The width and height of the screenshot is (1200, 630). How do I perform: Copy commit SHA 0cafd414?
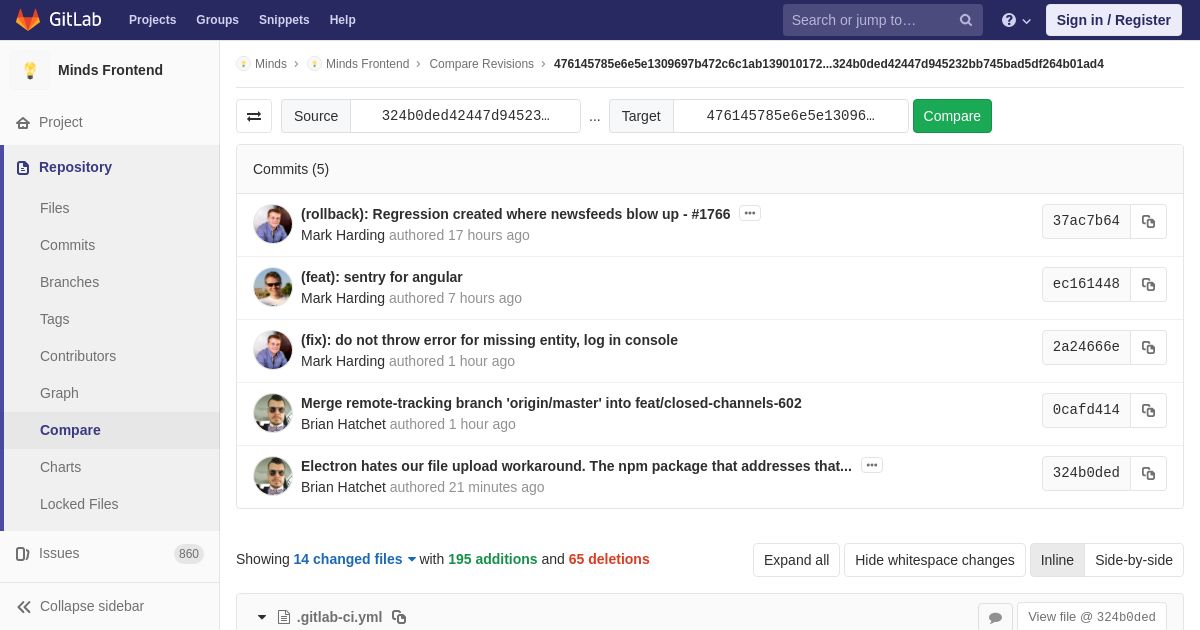1148,410
